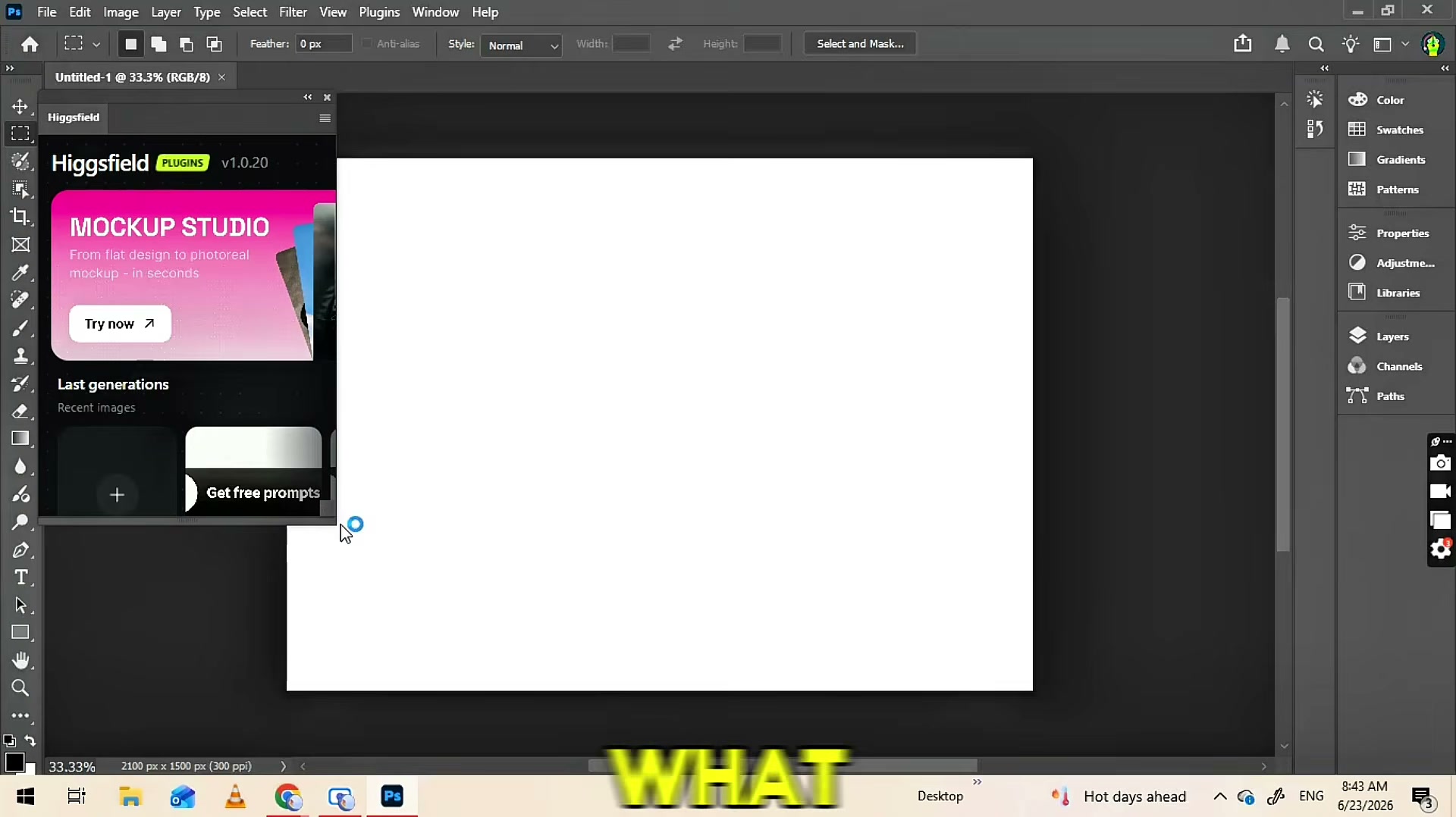Select the Blur tool
Image resolution: width=1456 pixels, height=817 pixels.
coord(20,467)
